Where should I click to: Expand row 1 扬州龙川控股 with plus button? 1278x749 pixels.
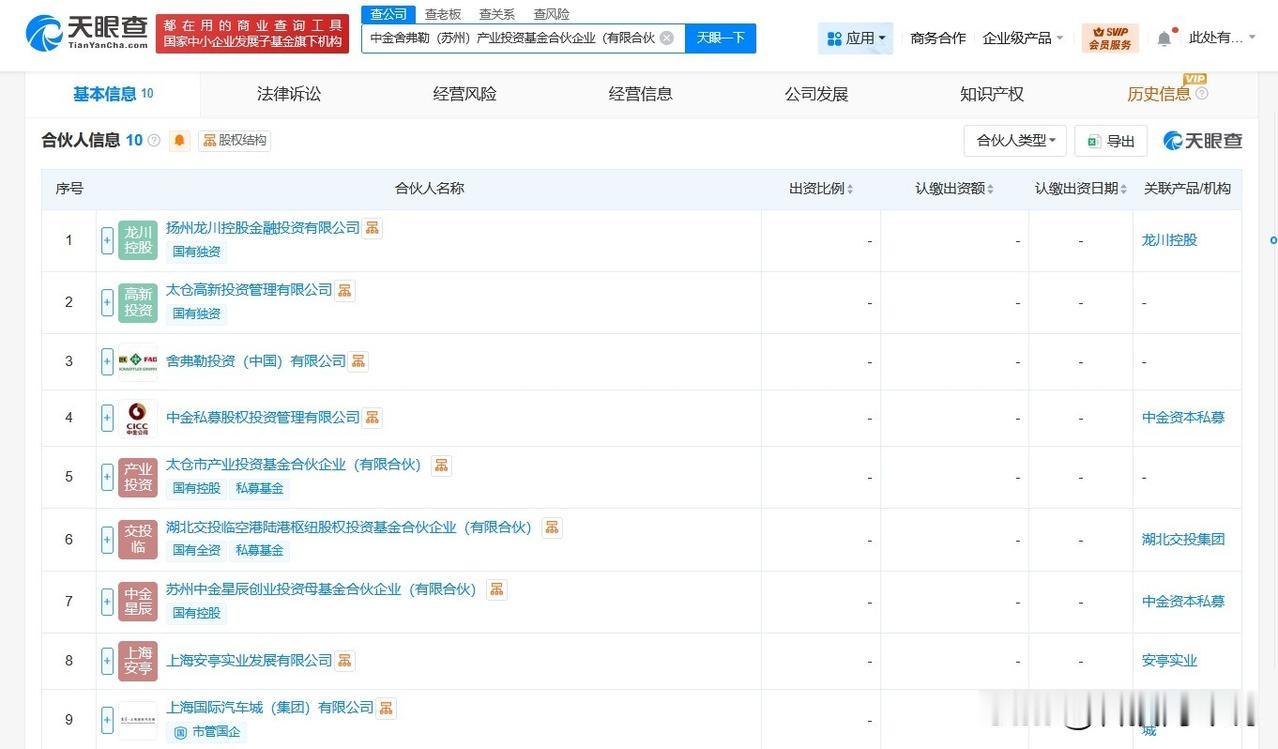pos(107,240)
